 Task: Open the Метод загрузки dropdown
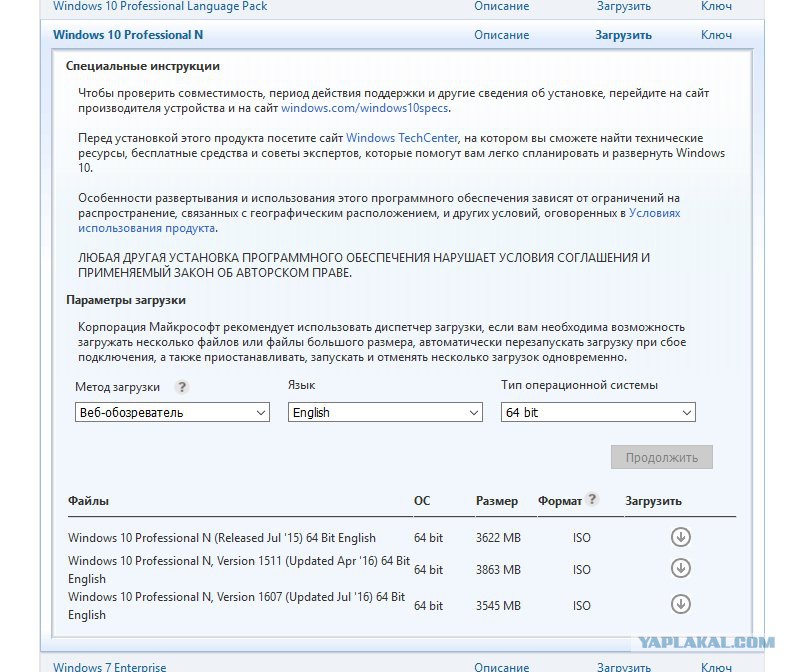[172, 412]
